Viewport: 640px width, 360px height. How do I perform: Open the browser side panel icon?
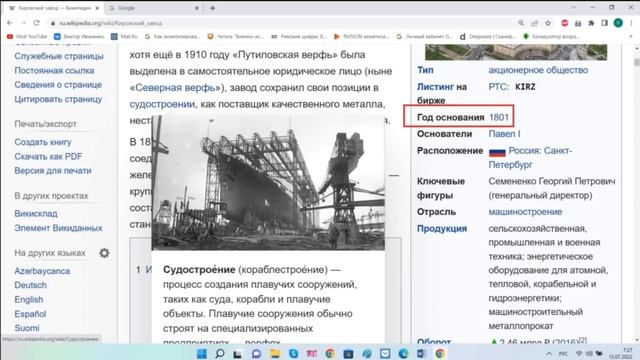click(x=604, y=23)
